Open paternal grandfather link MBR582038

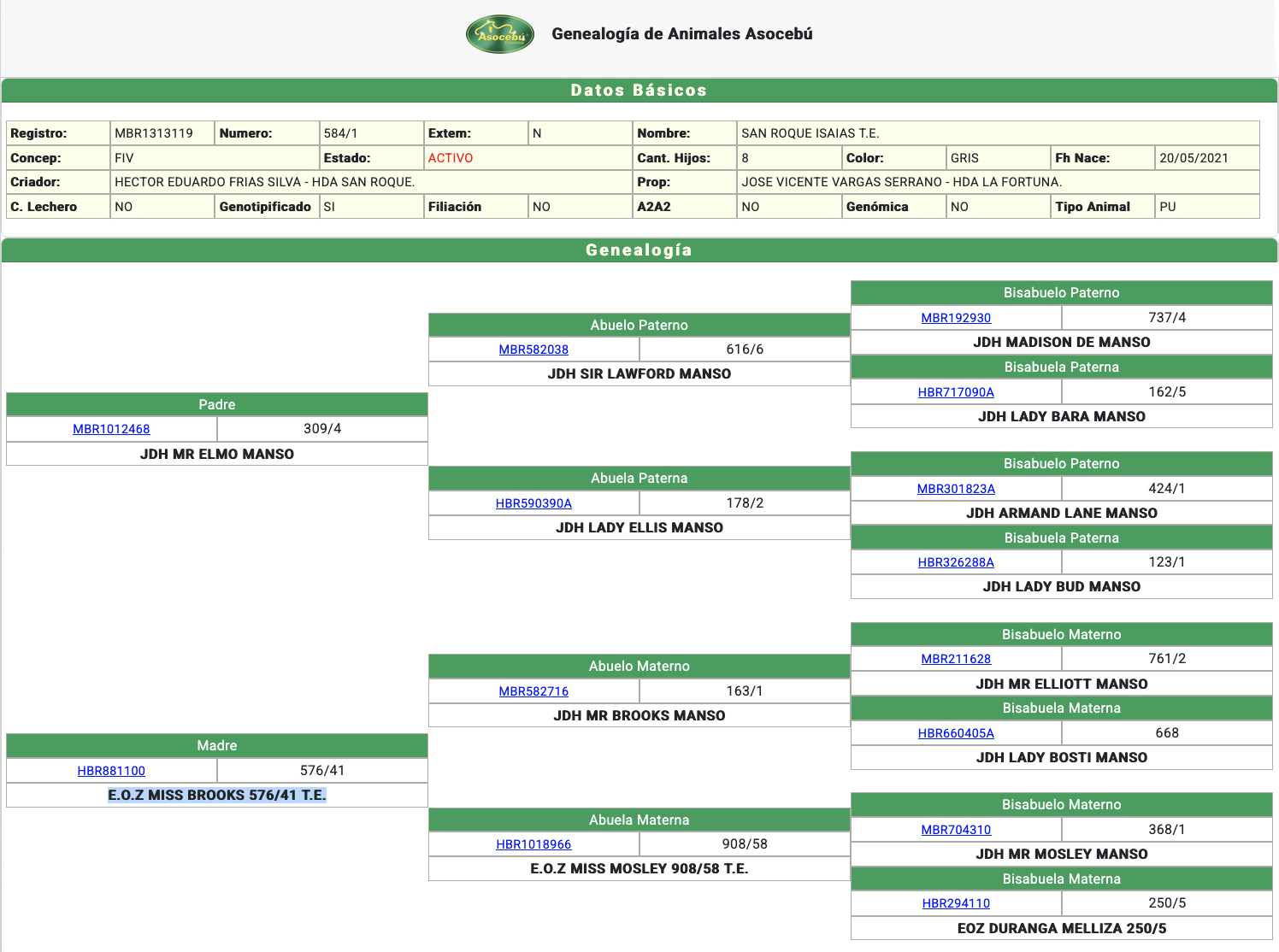coord(533,350)
